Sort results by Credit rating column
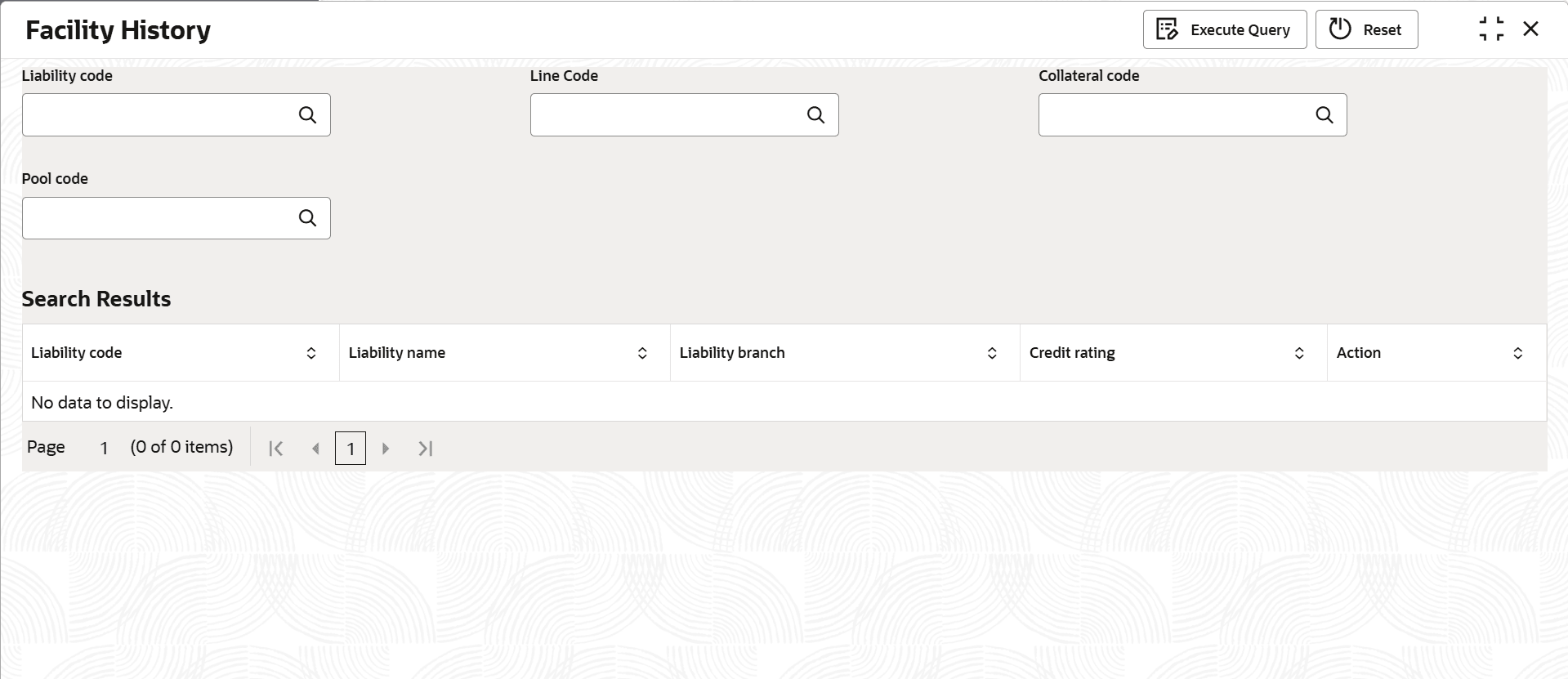The height and width of the screenshot is (679, 1568). pos(1299,353)
